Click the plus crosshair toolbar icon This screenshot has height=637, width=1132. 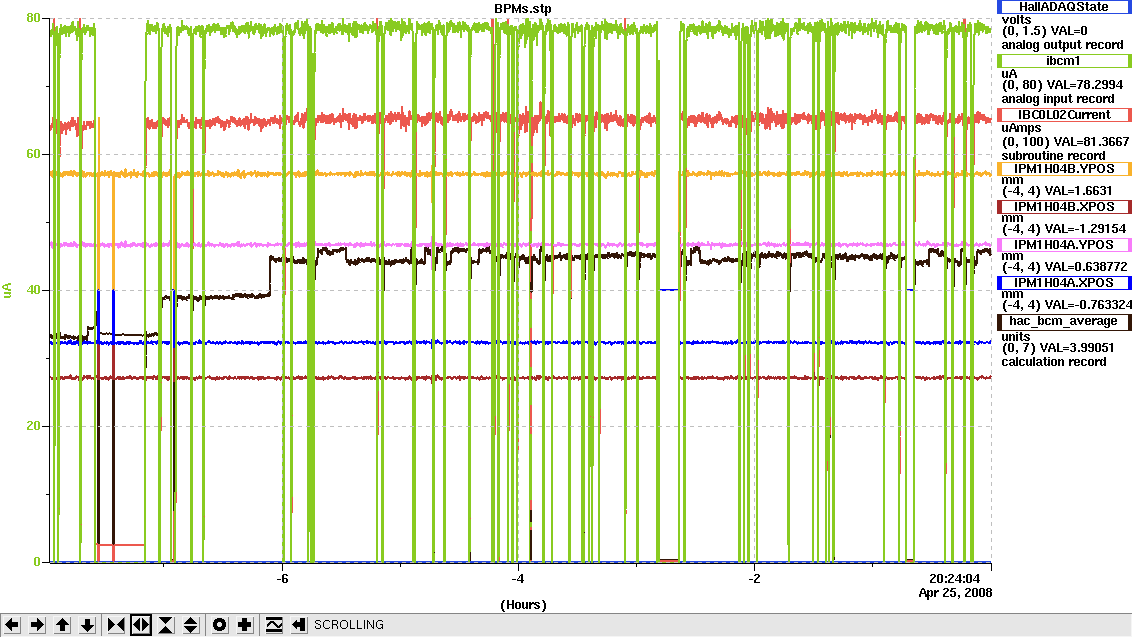coord(245,625)
